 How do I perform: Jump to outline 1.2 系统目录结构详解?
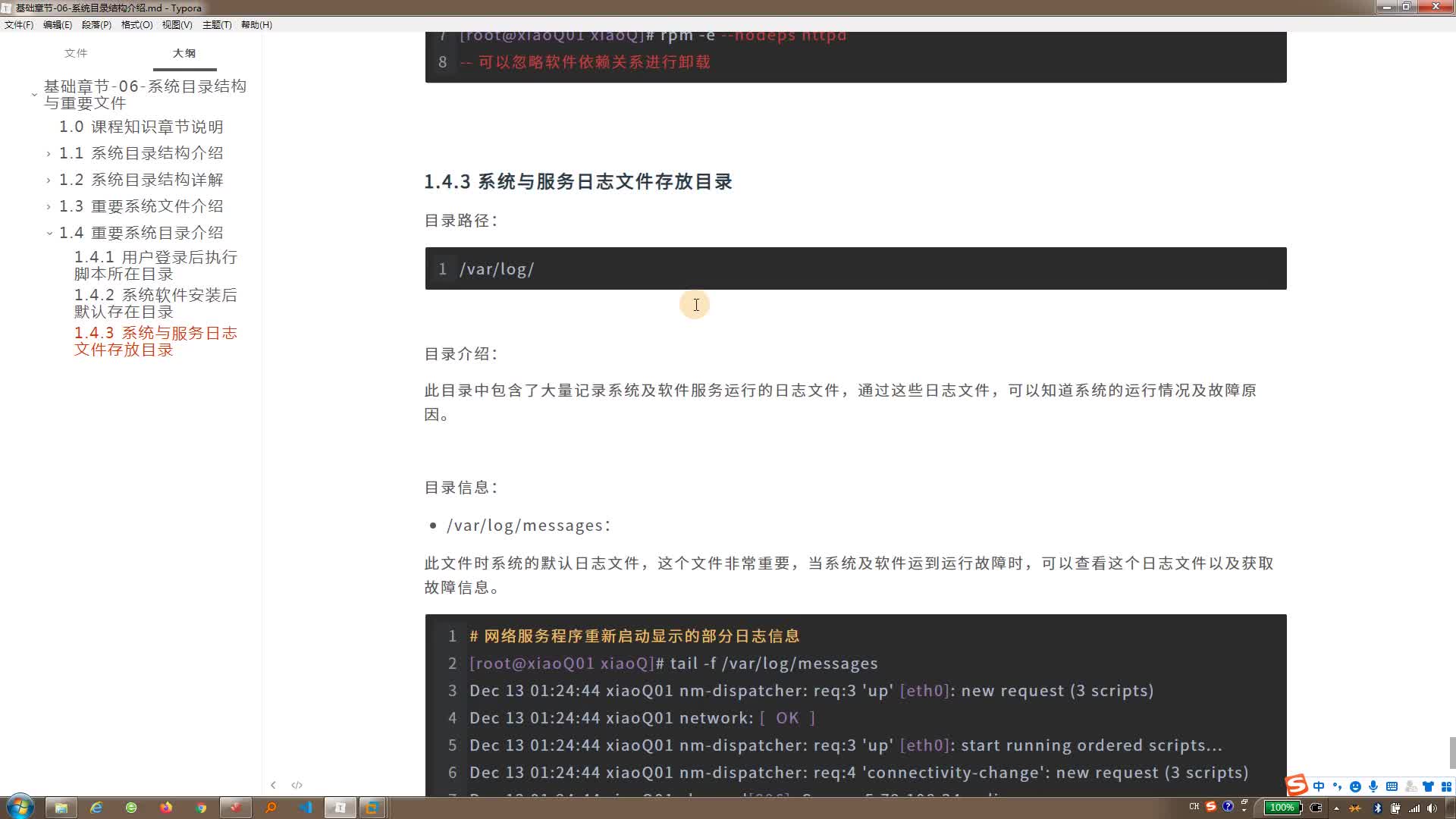pos(141,180)
